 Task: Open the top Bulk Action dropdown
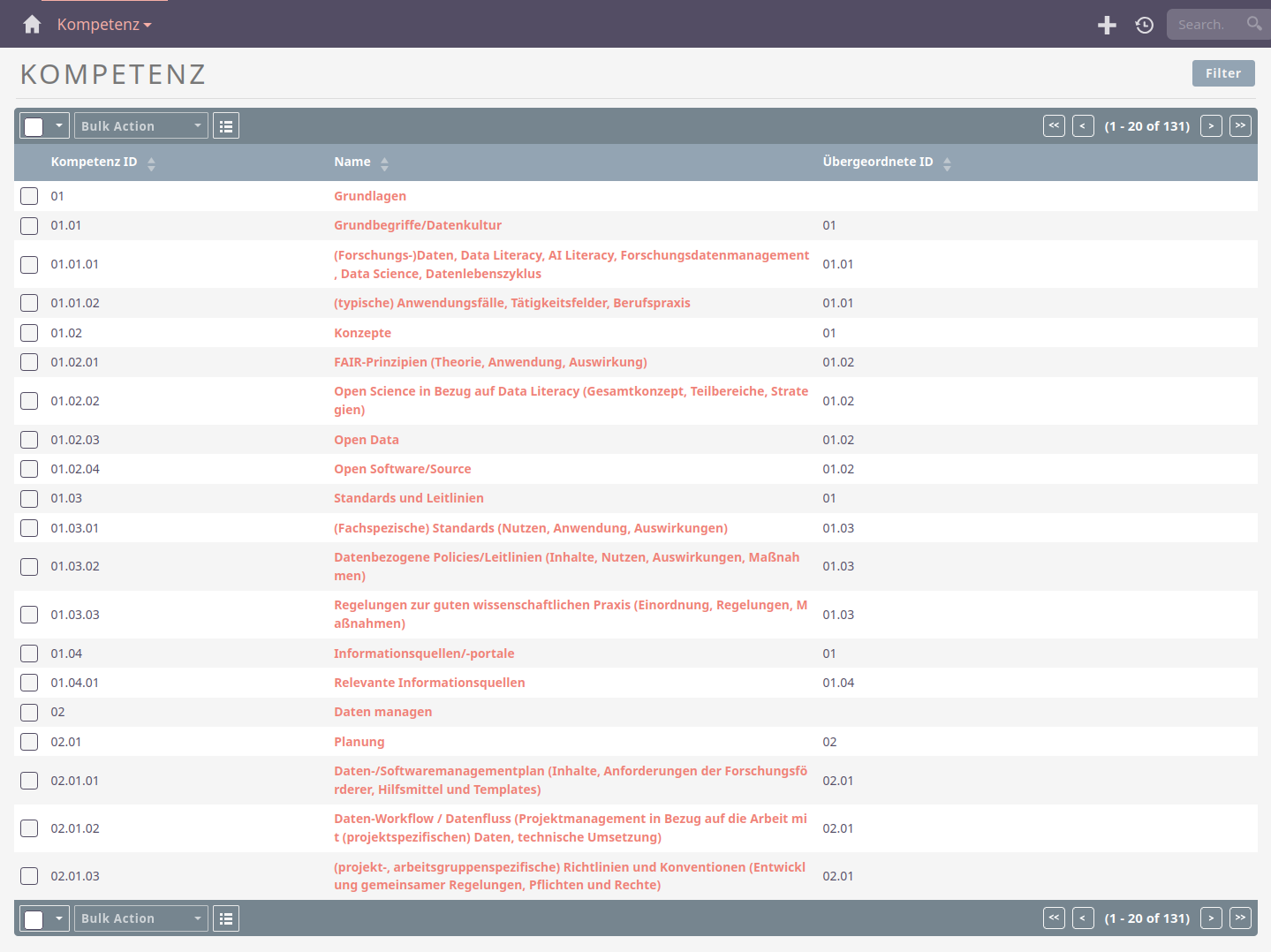[x=141, y=126]
